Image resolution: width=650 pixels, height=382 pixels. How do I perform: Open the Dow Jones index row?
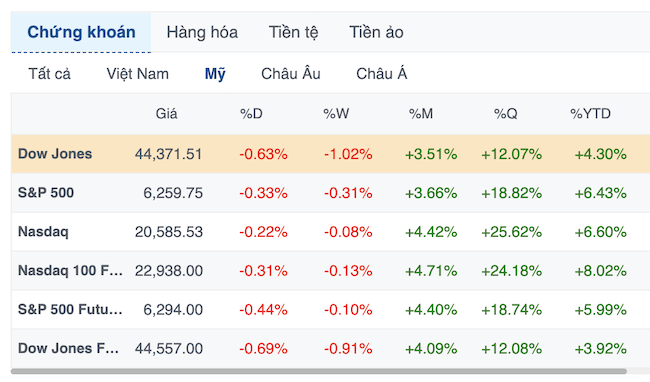click(x=330, y=154)
